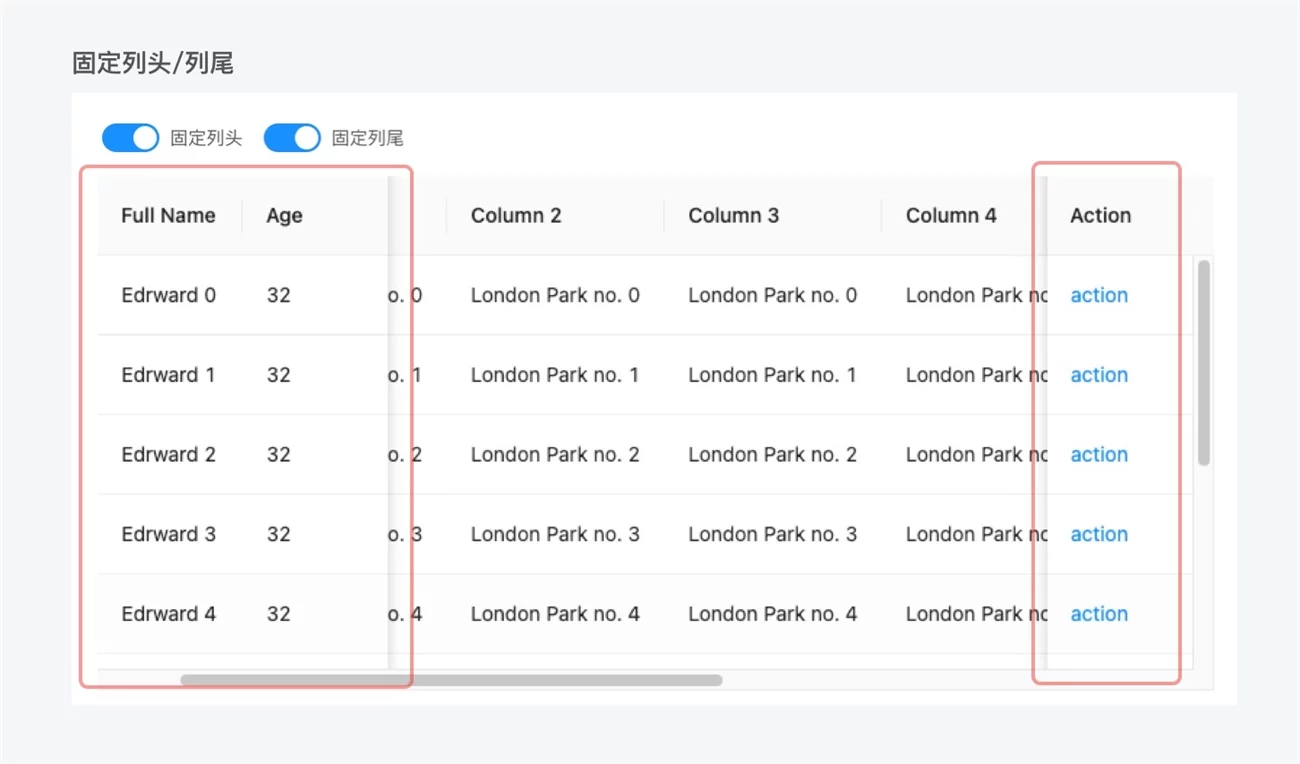Toggle the 固定列尾 switch

point(292,138)
